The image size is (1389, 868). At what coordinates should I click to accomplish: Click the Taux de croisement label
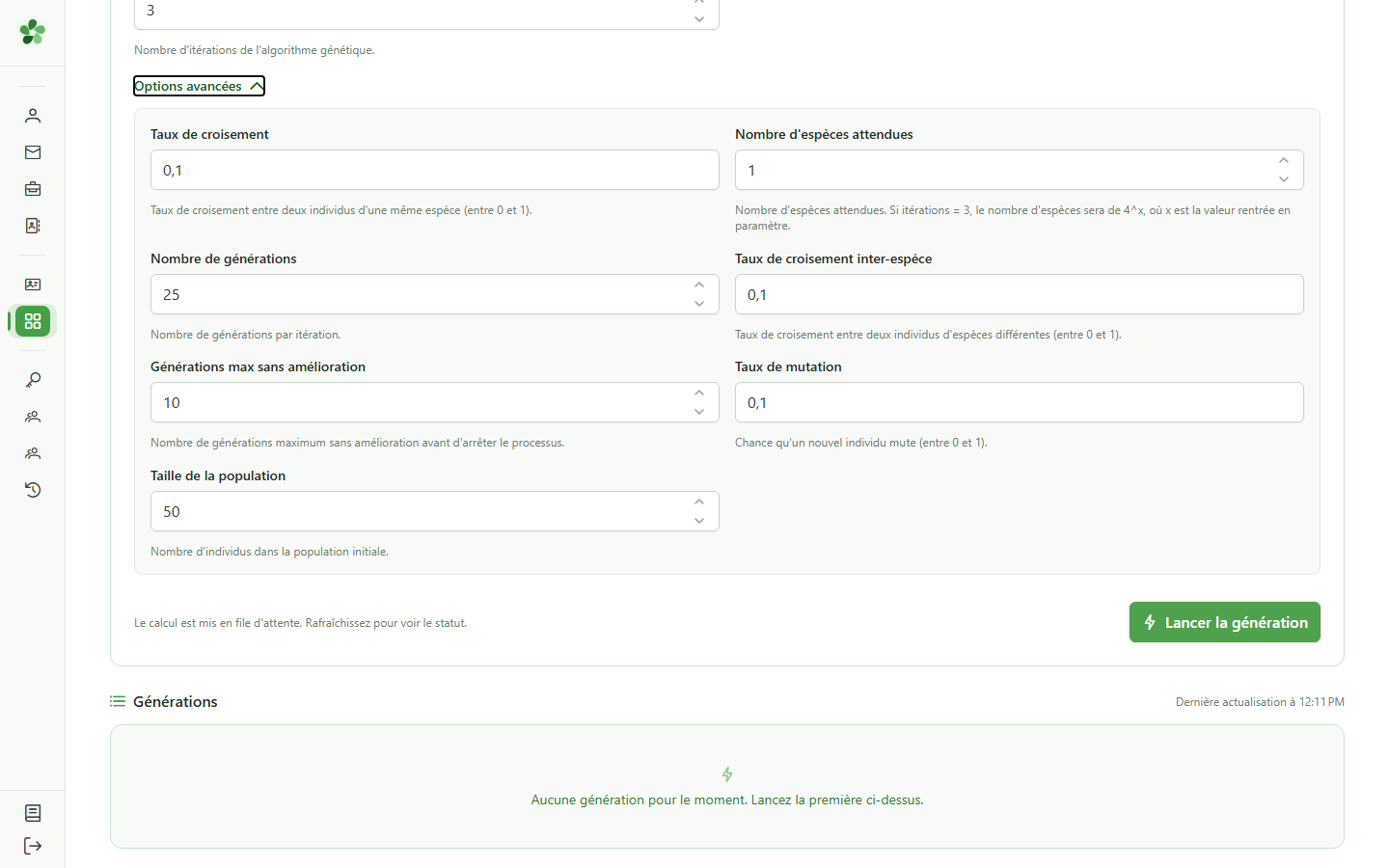point(209,134)
